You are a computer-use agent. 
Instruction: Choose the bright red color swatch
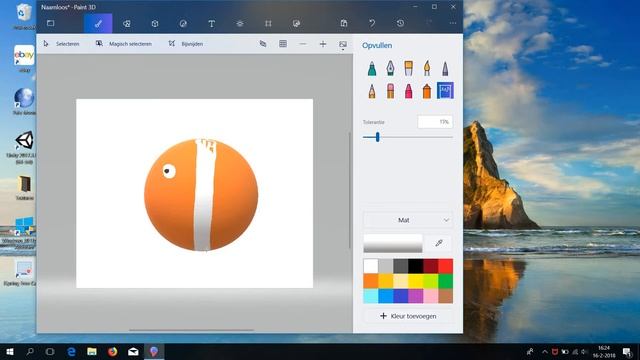point(445,266)
